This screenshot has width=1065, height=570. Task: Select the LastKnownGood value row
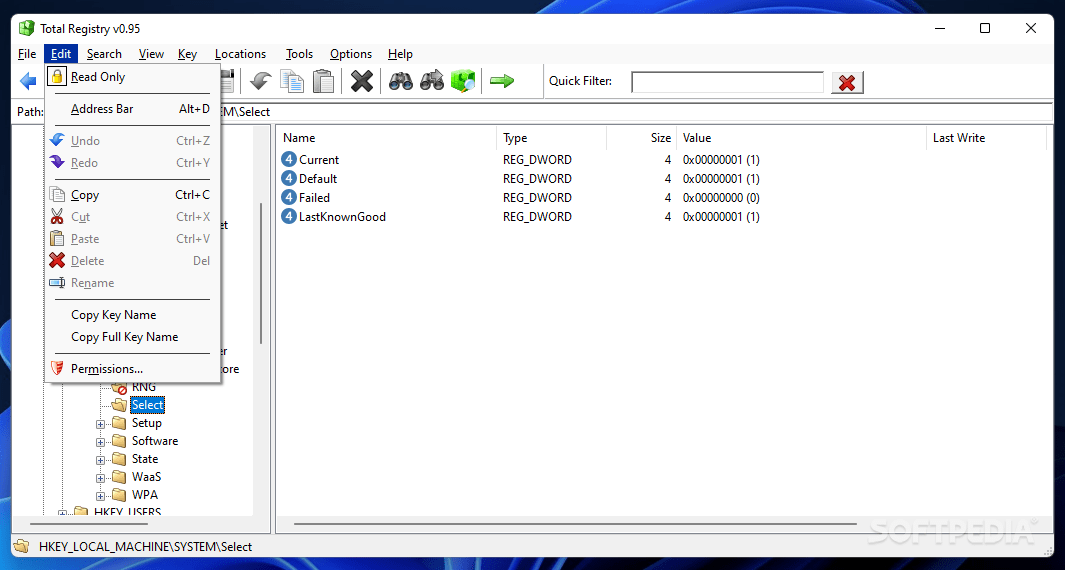coord(662,217)
